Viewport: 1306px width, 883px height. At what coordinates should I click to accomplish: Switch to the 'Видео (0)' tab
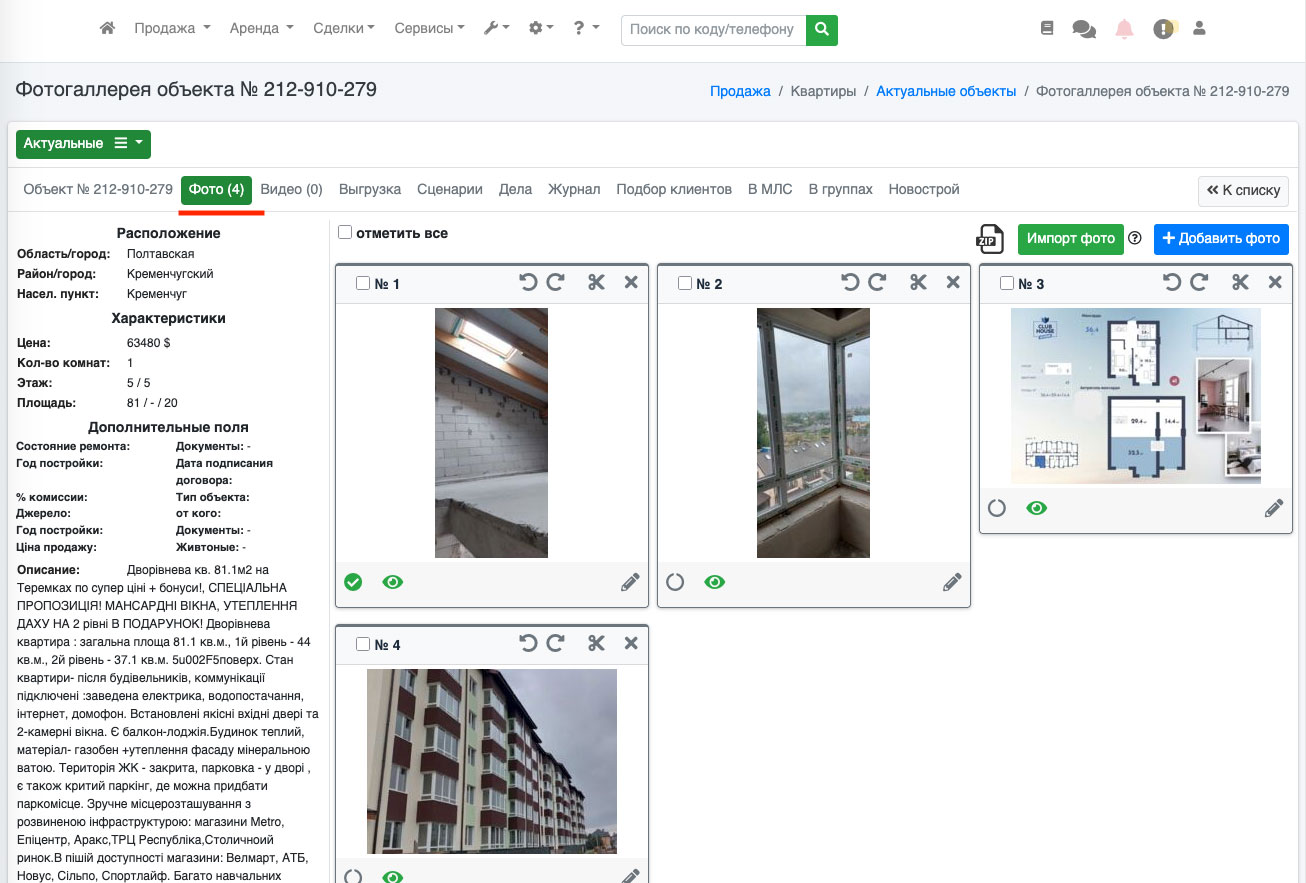(291, 189)
